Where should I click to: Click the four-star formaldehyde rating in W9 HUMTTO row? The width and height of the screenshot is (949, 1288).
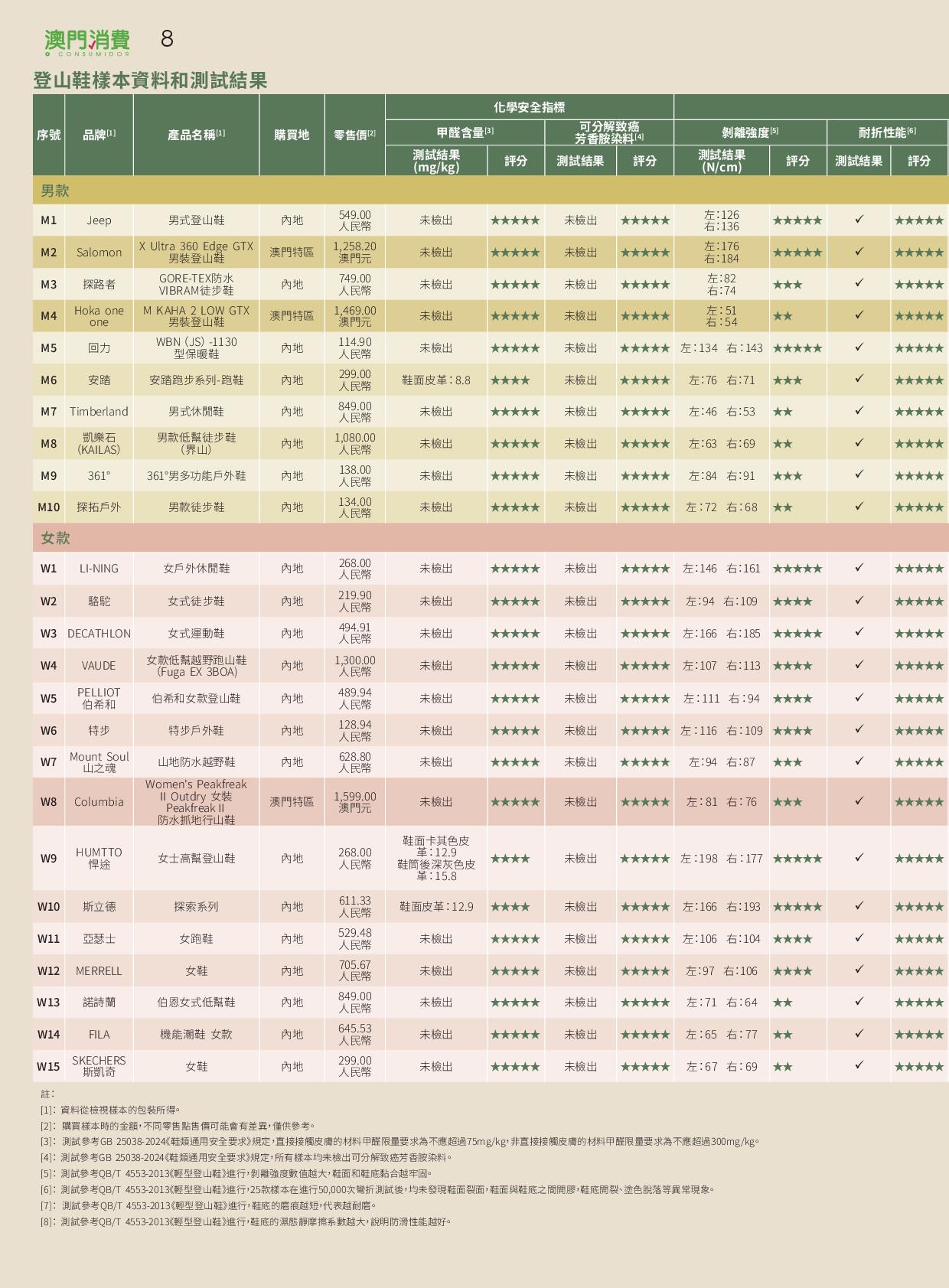510,859
